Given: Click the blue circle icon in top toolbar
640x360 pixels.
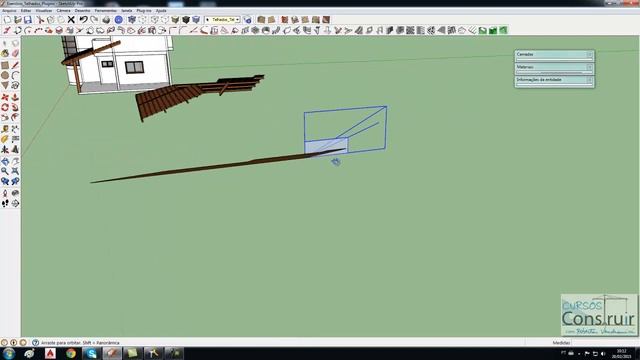Looking at the screenshot, I should (x=118, y=20).
